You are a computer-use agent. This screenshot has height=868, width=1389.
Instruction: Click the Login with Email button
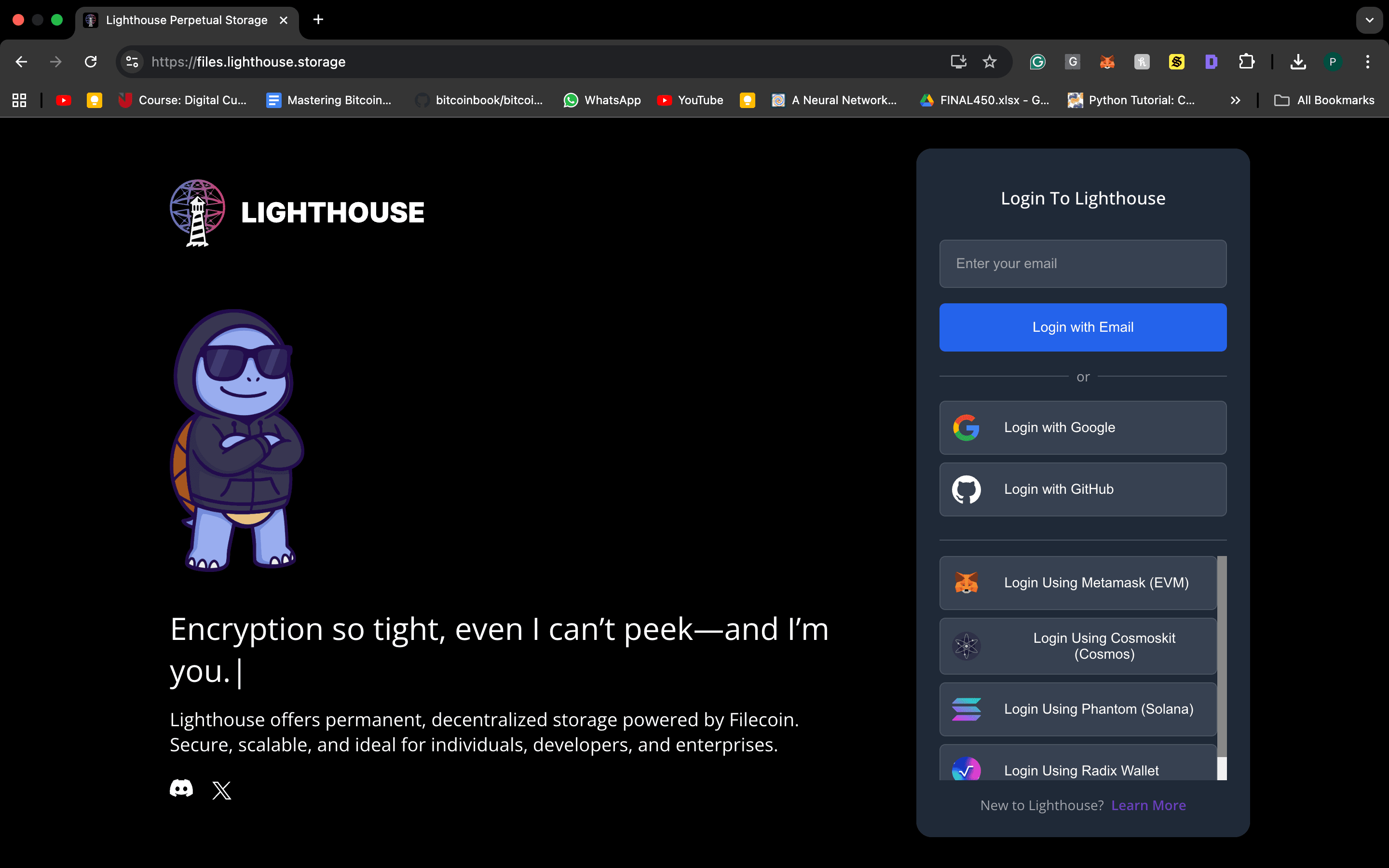(1083, 327)
